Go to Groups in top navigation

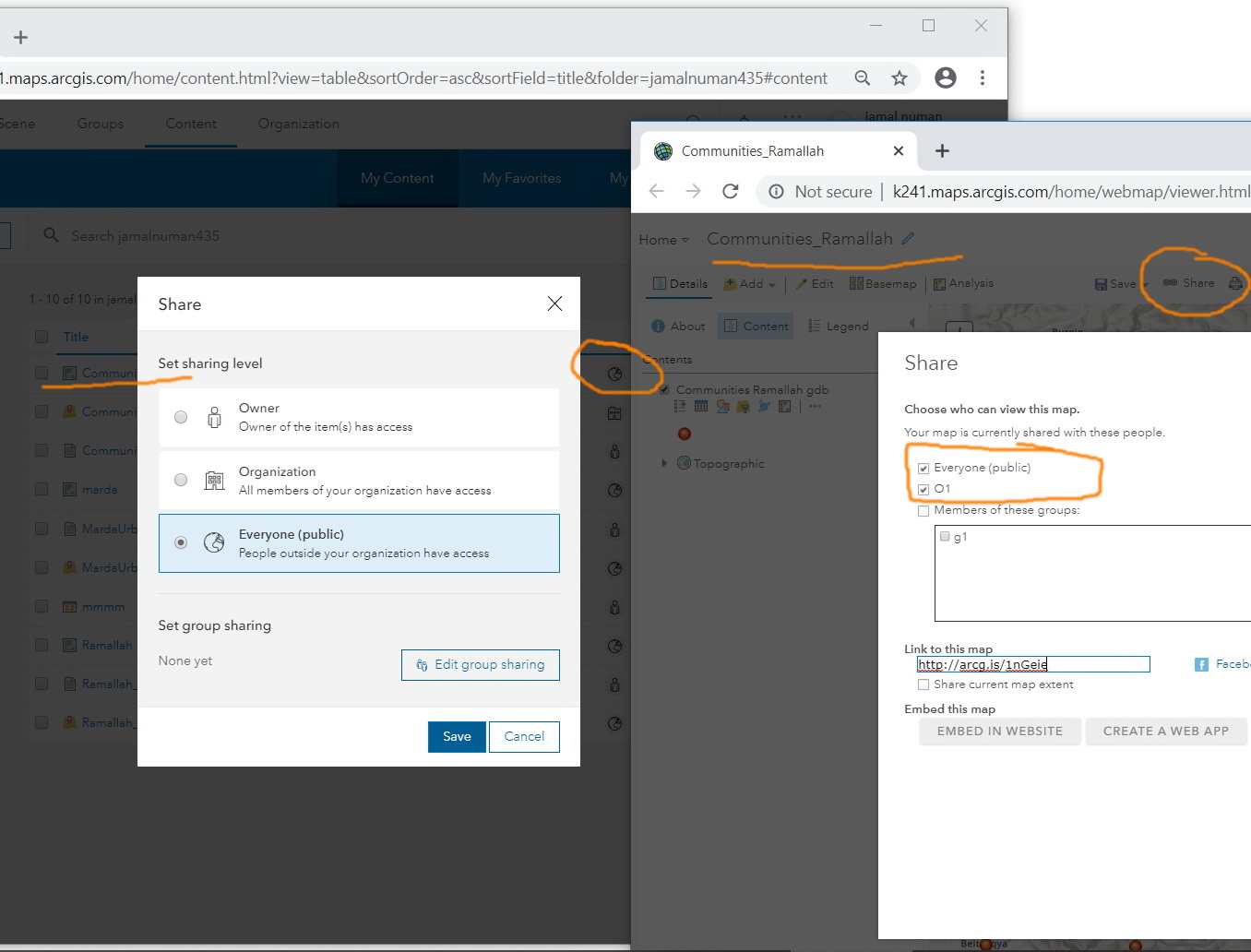(101, 124)
